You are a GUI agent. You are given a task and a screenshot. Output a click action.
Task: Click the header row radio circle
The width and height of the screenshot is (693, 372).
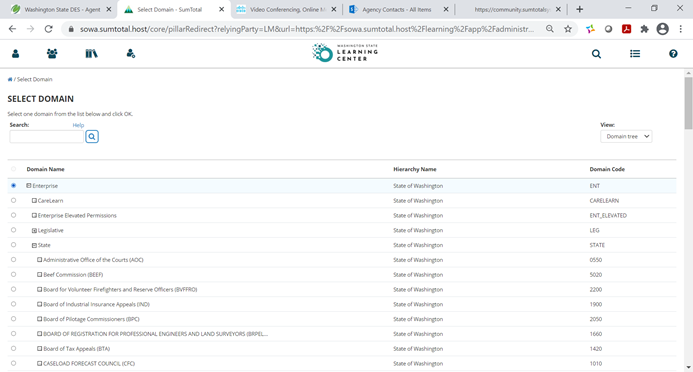click(x=14, y=169)
